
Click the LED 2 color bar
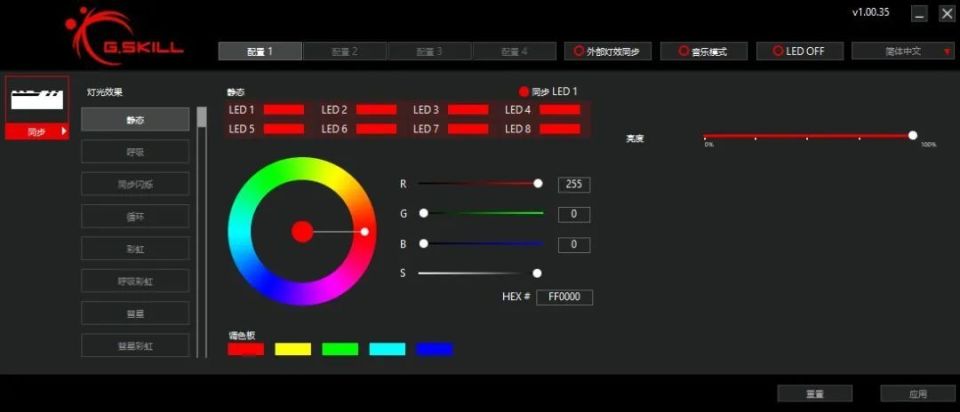click(x=376, y=110)
